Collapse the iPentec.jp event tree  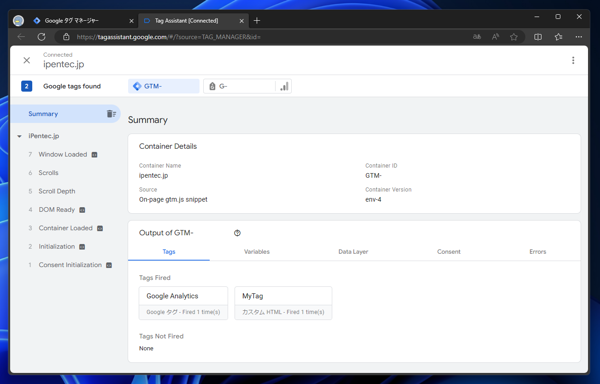point(20,136)
